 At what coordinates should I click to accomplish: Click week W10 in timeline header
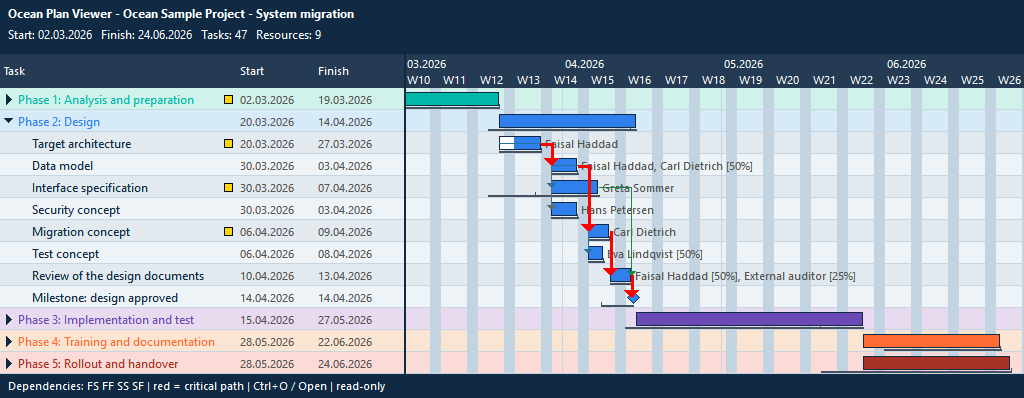419,80
